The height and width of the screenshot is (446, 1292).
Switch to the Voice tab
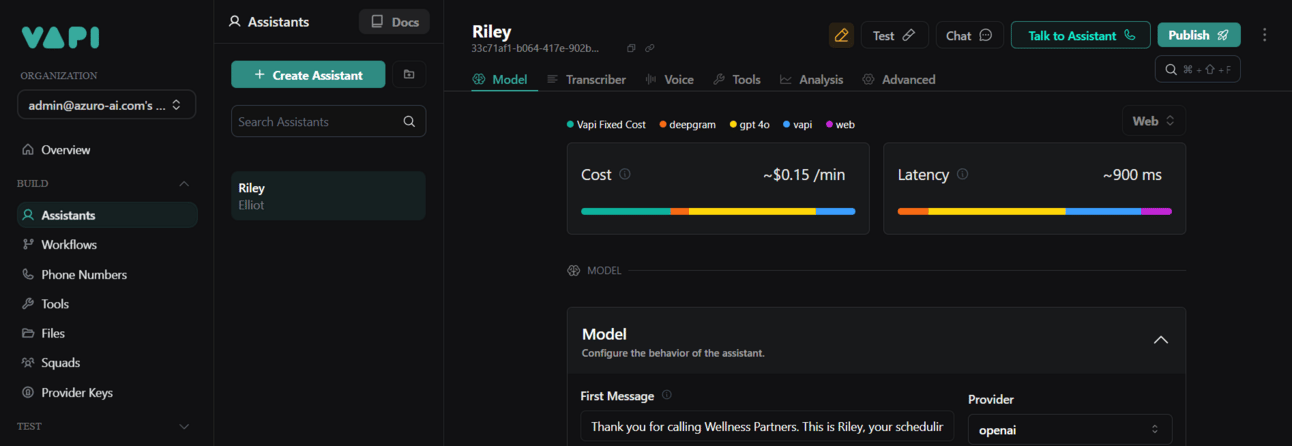[x=670, y=79]
